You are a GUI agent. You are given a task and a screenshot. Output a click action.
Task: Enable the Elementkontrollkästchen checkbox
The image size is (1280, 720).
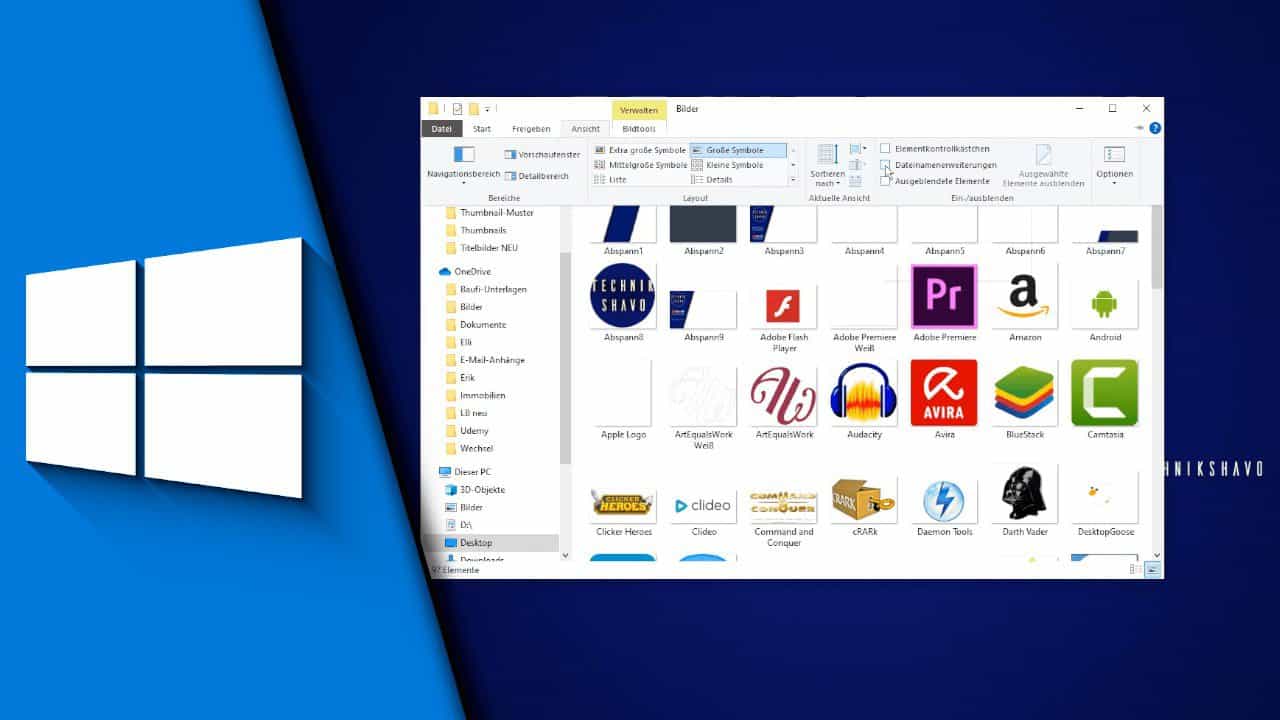885,148
